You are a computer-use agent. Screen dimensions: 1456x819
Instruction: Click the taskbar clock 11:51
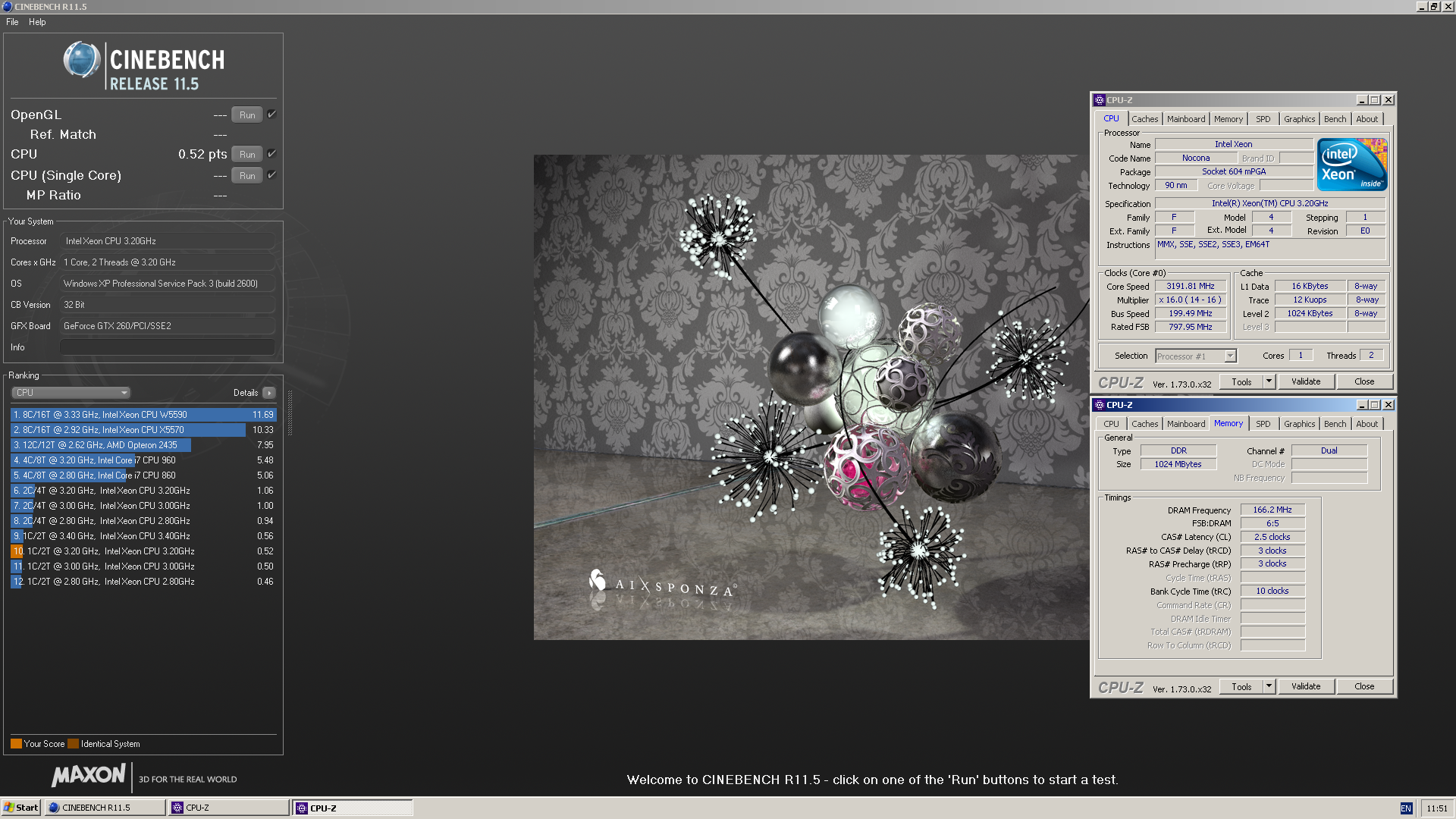point(1436,808)
